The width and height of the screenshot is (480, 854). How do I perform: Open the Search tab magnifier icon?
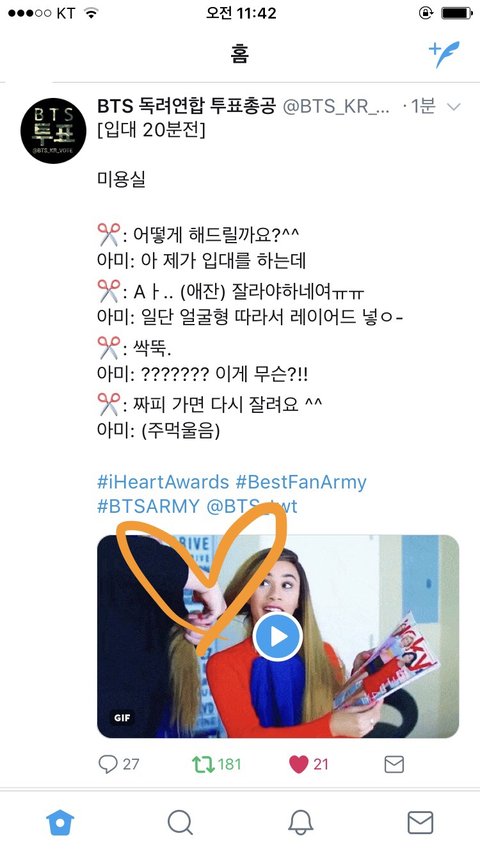coord(180,822)
